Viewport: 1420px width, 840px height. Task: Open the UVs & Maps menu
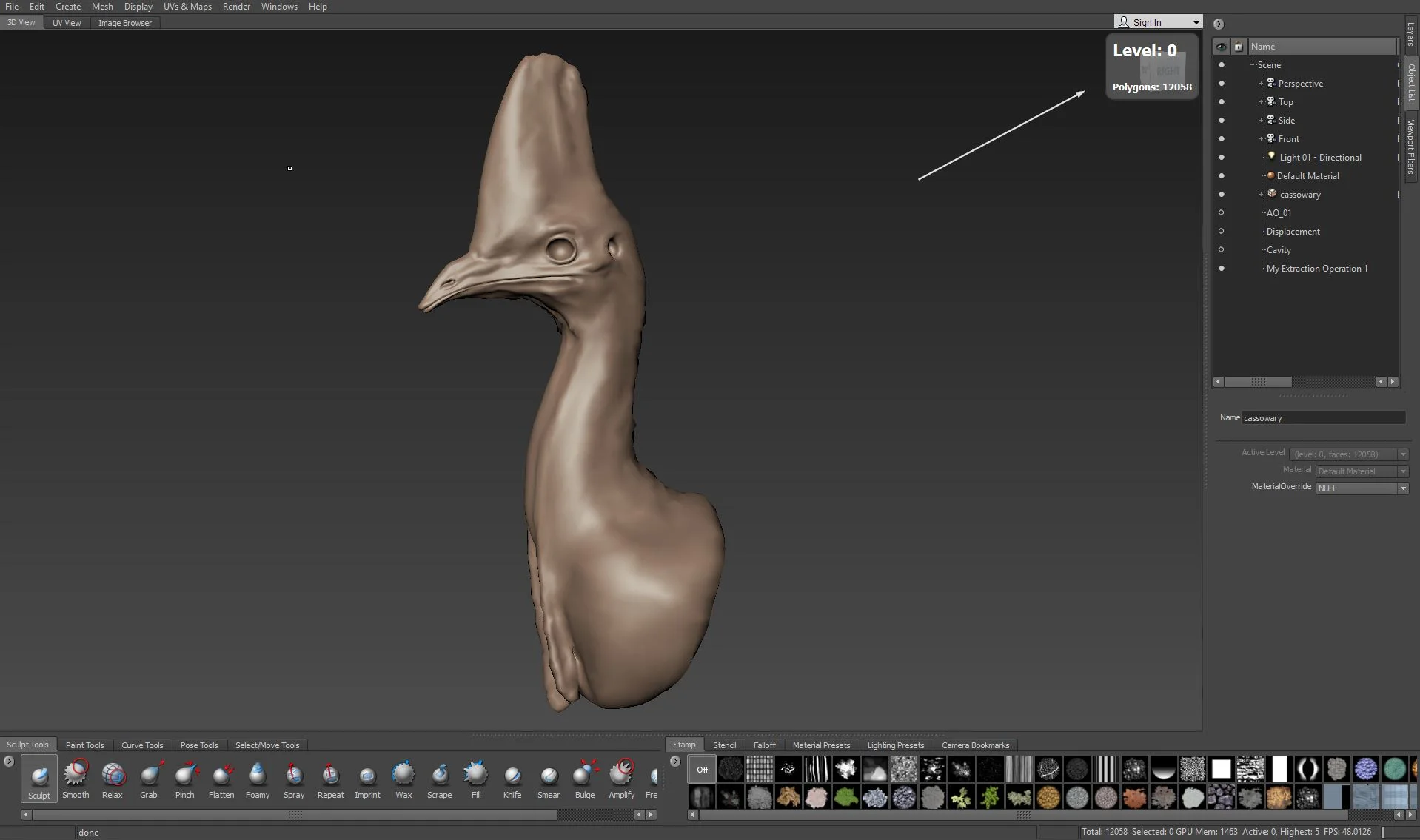[x=187, y=7]
